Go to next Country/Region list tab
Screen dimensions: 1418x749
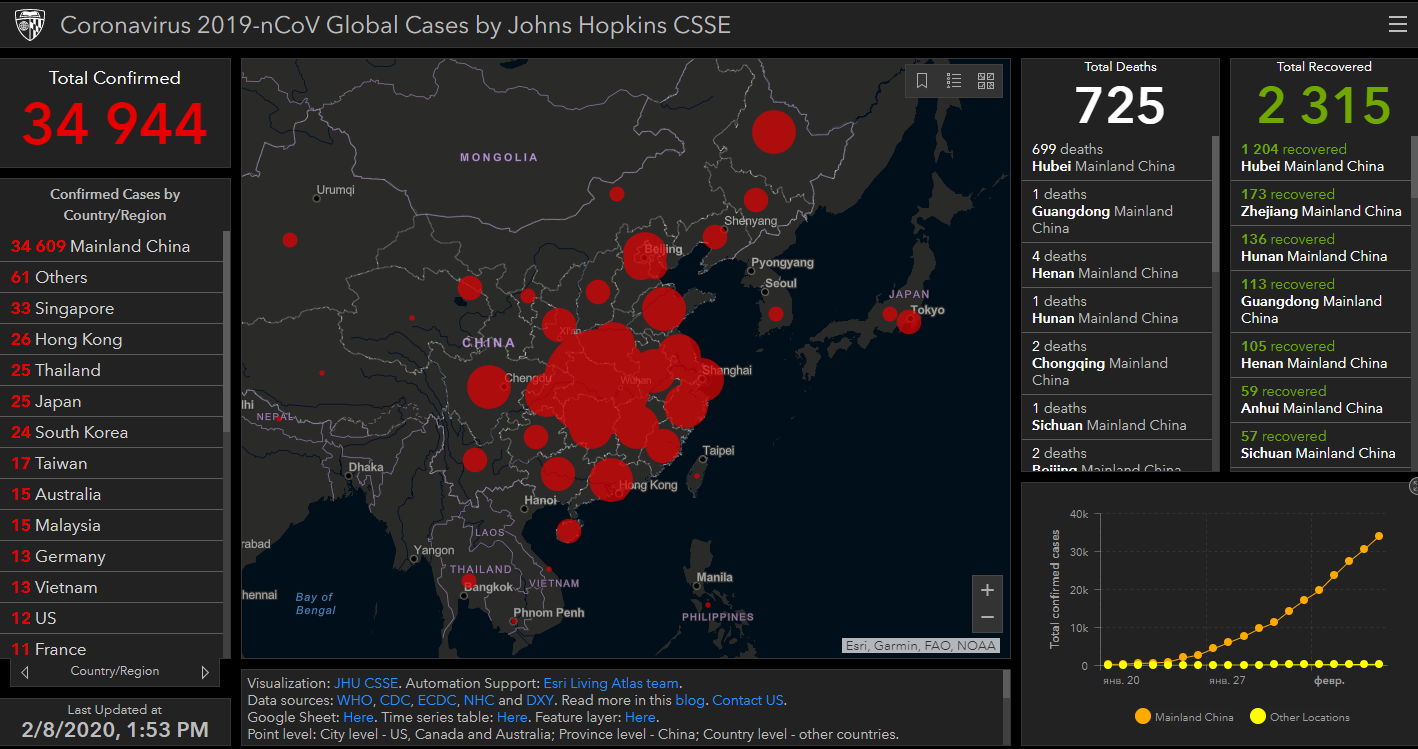click(x=205, y=672)
